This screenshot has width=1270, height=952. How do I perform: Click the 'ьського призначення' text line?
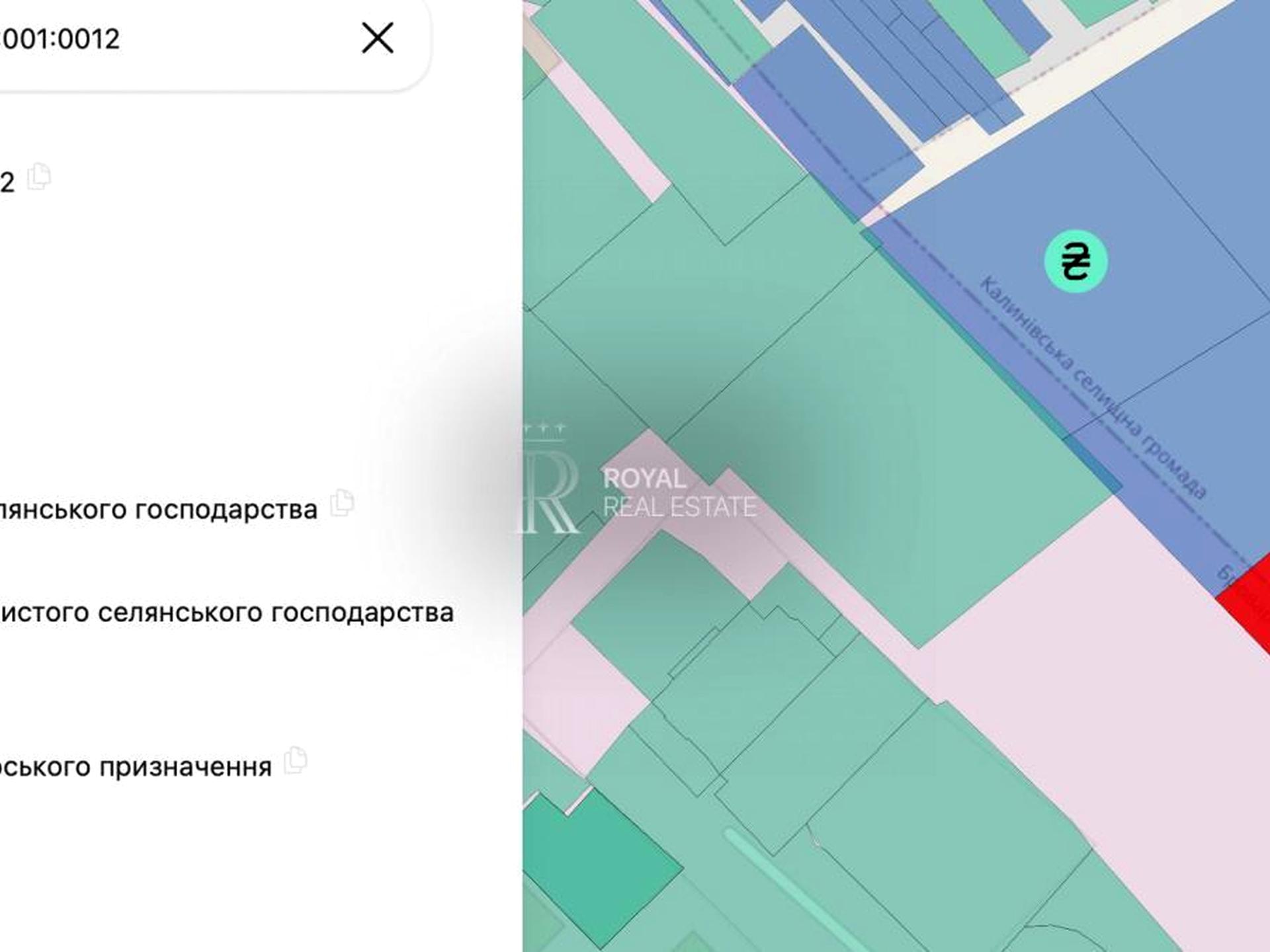pos(136,767)
